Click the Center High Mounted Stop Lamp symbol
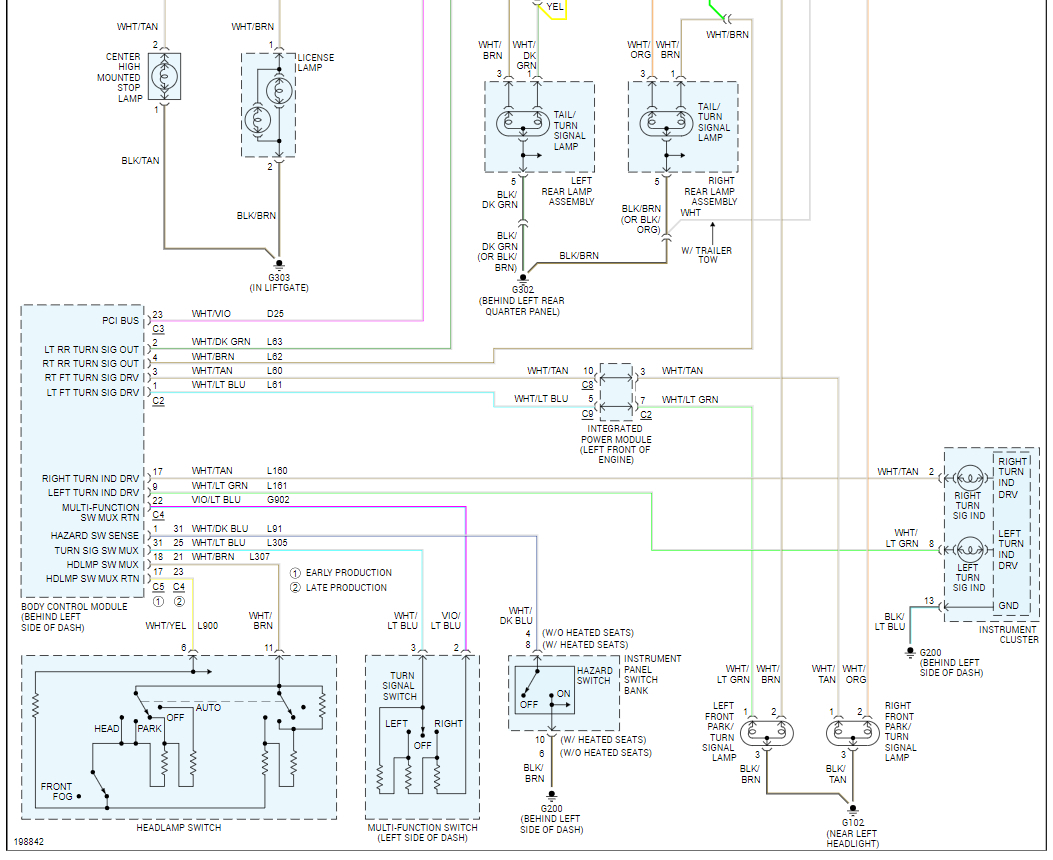Image resolution: width=1053 pixels, height=860 pixels. [x=165, y=77]
